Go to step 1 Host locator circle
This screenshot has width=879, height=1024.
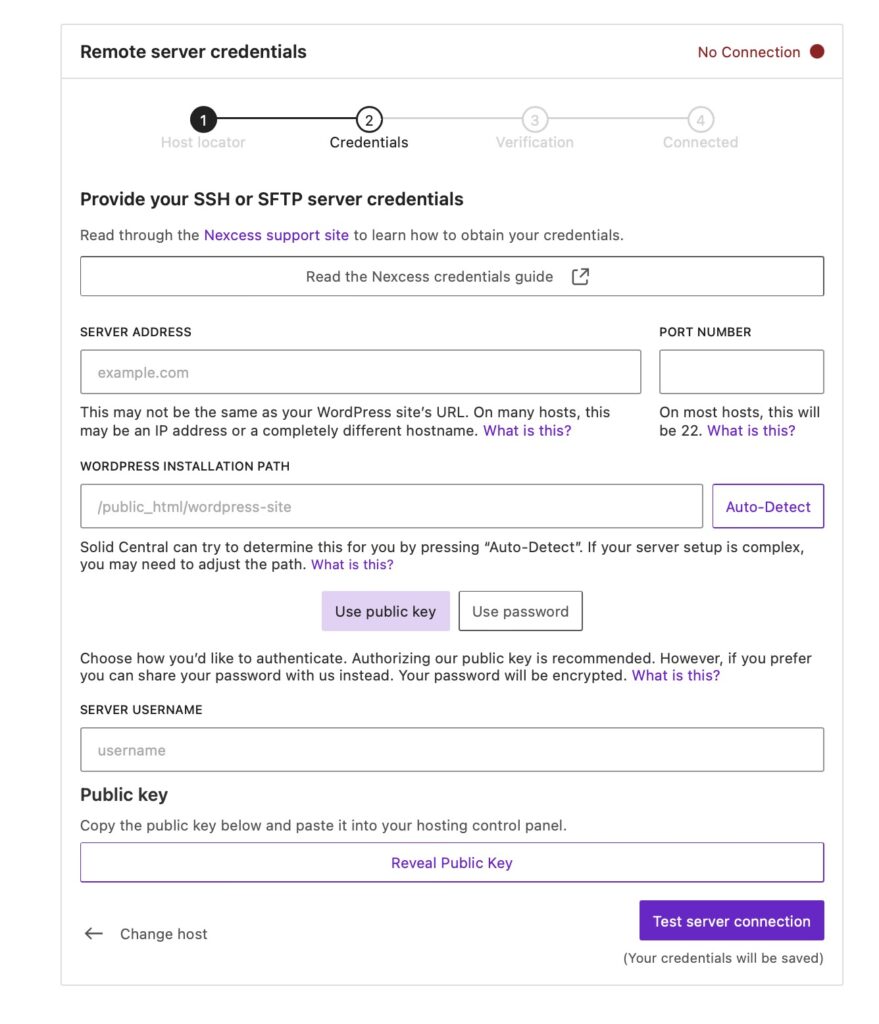coord(203,121)
